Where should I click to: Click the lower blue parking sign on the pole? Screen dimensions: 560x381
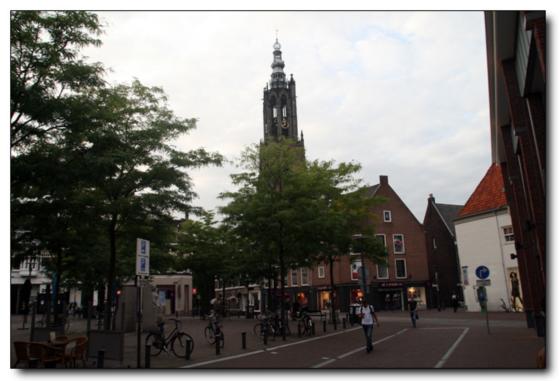click(143, 266)
